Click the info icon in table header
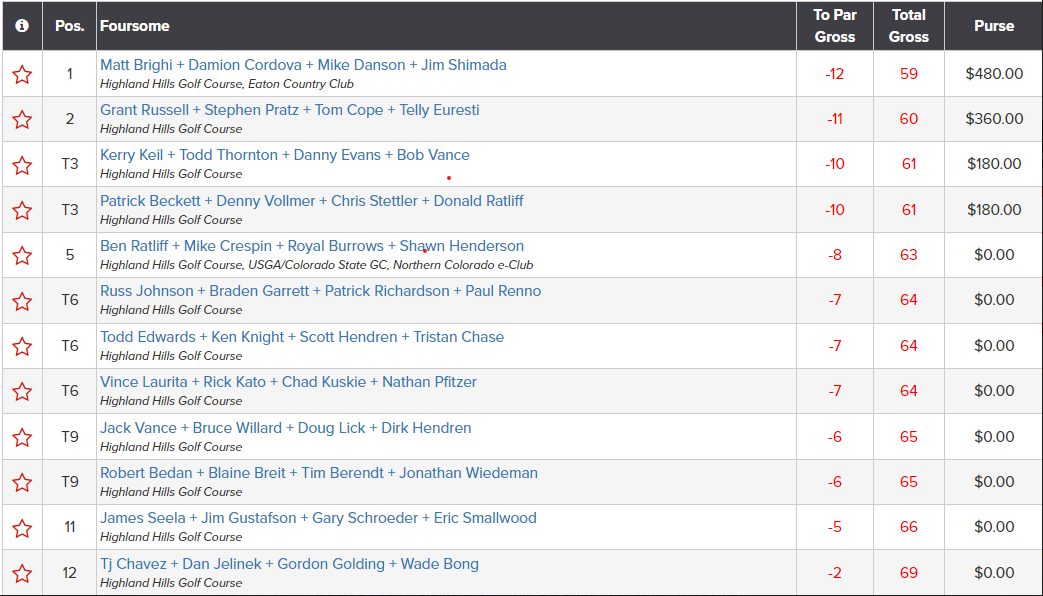The height and width of the screenshot is (596, 1043). 22,26
